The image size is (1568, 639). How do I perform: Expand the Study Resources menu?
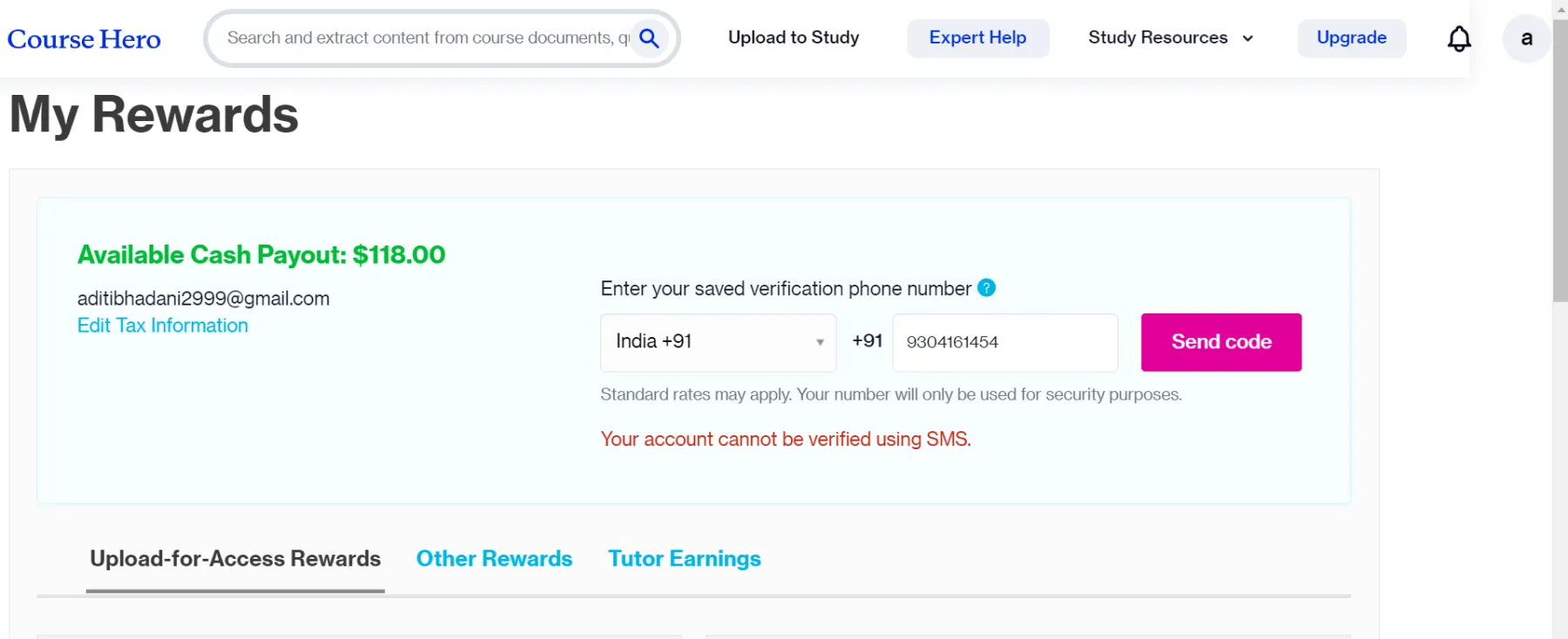click(x=1170, y=38)
